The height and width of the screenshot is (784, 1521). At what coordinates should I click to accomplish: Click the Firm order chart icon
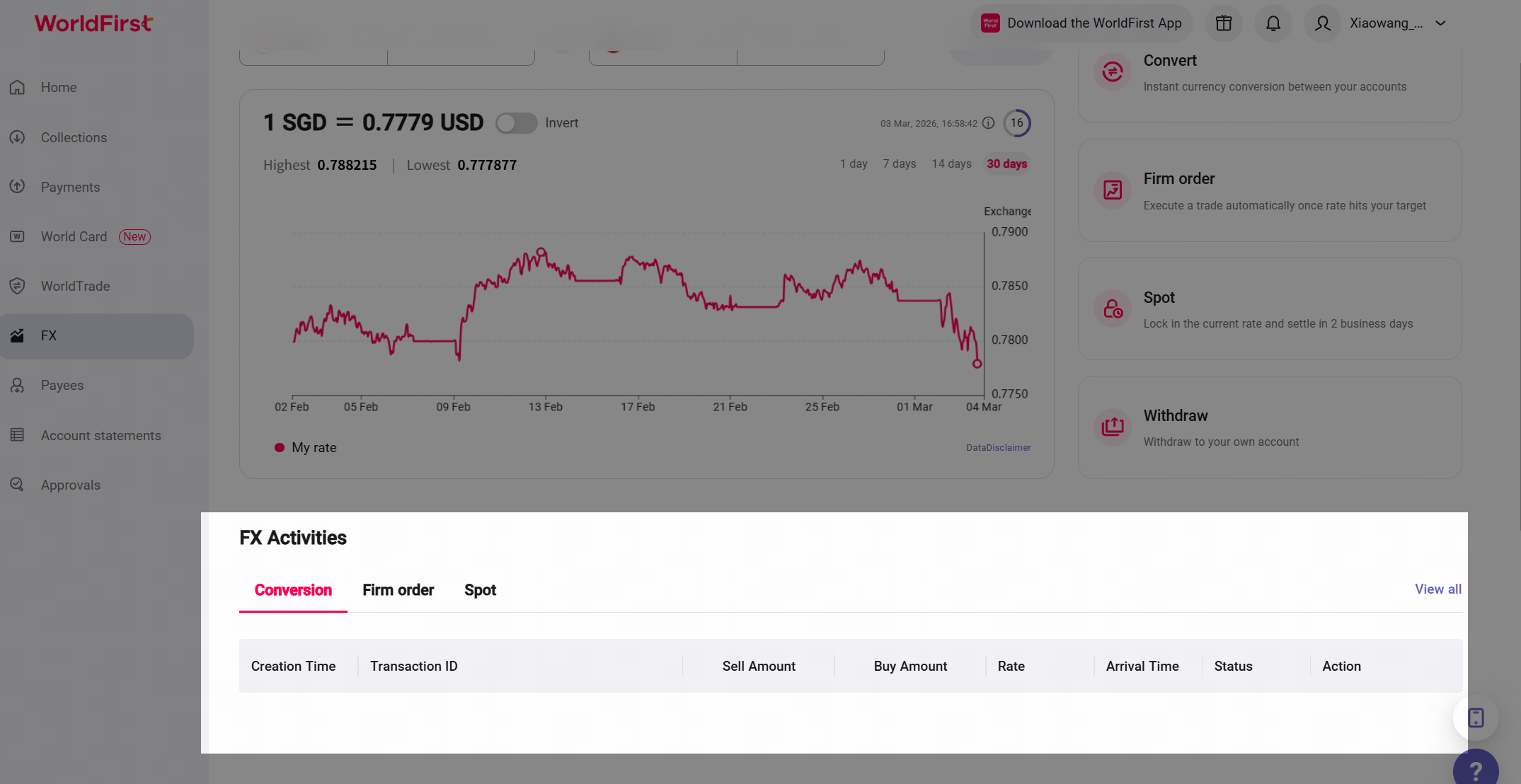click(1112, 190)
